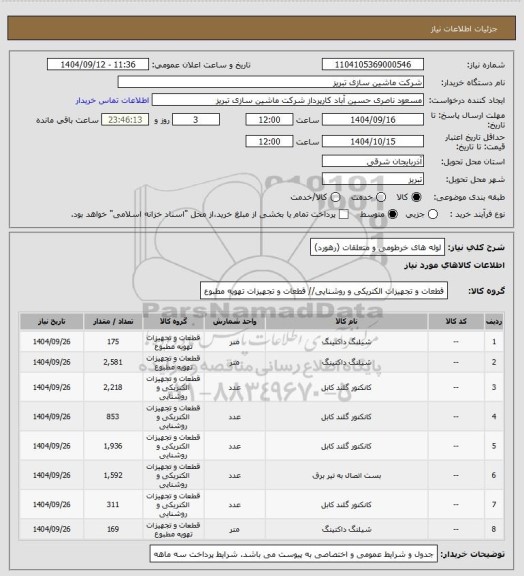The height and width of the screenshot is (576, 524).
Task: Click the گروه کالا column header
Action: (173, 321)
